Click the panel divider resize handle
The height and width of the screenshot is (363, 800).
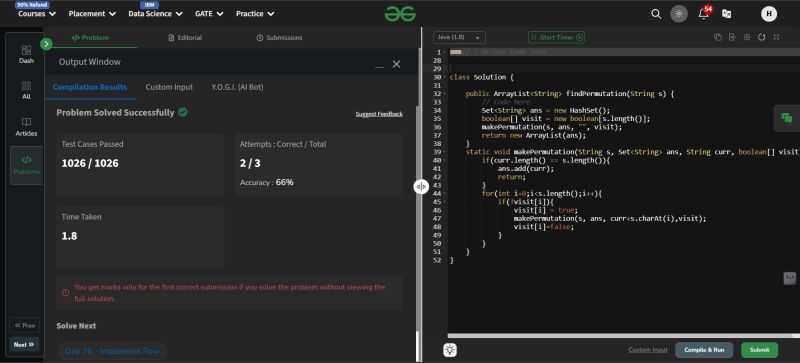421,187
